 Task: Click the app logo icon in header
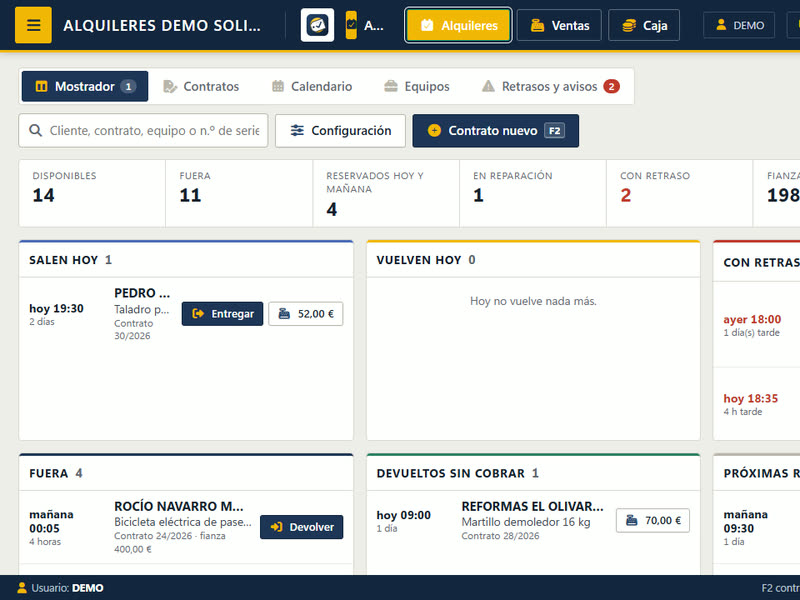317,25
